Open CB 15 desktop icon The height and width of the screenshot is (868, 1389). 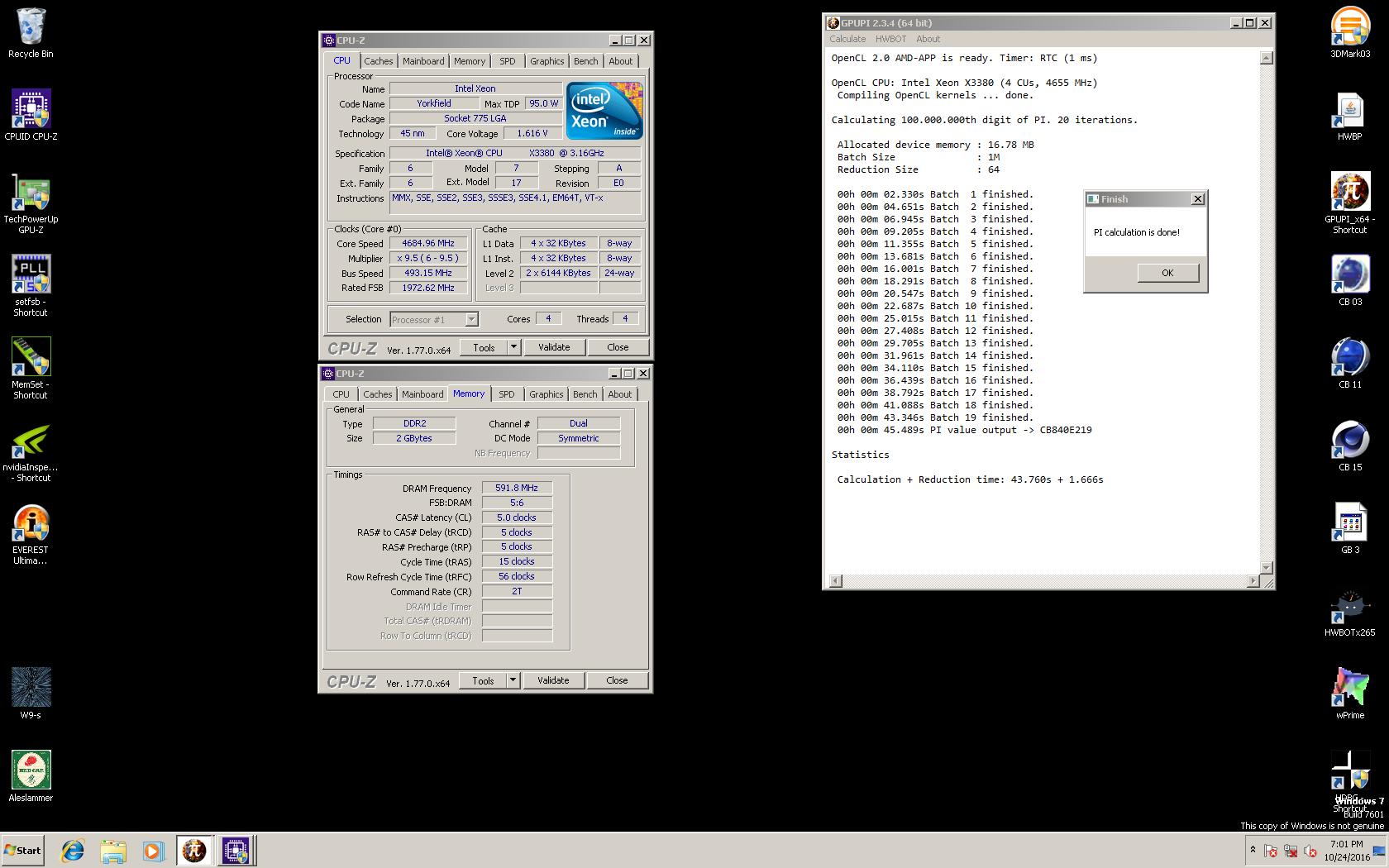(x=1350, y=446)
